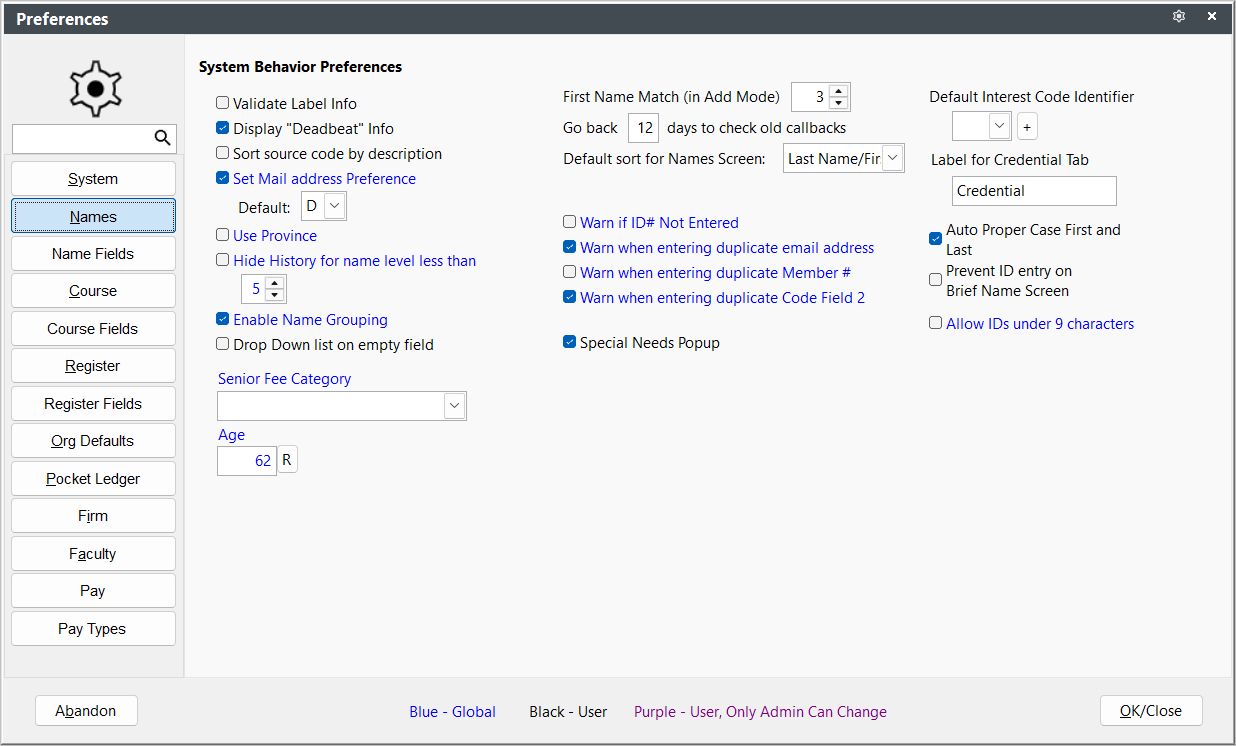Click the Age field showing 62
Screen dimensions: 1236x746
[247, 460]
